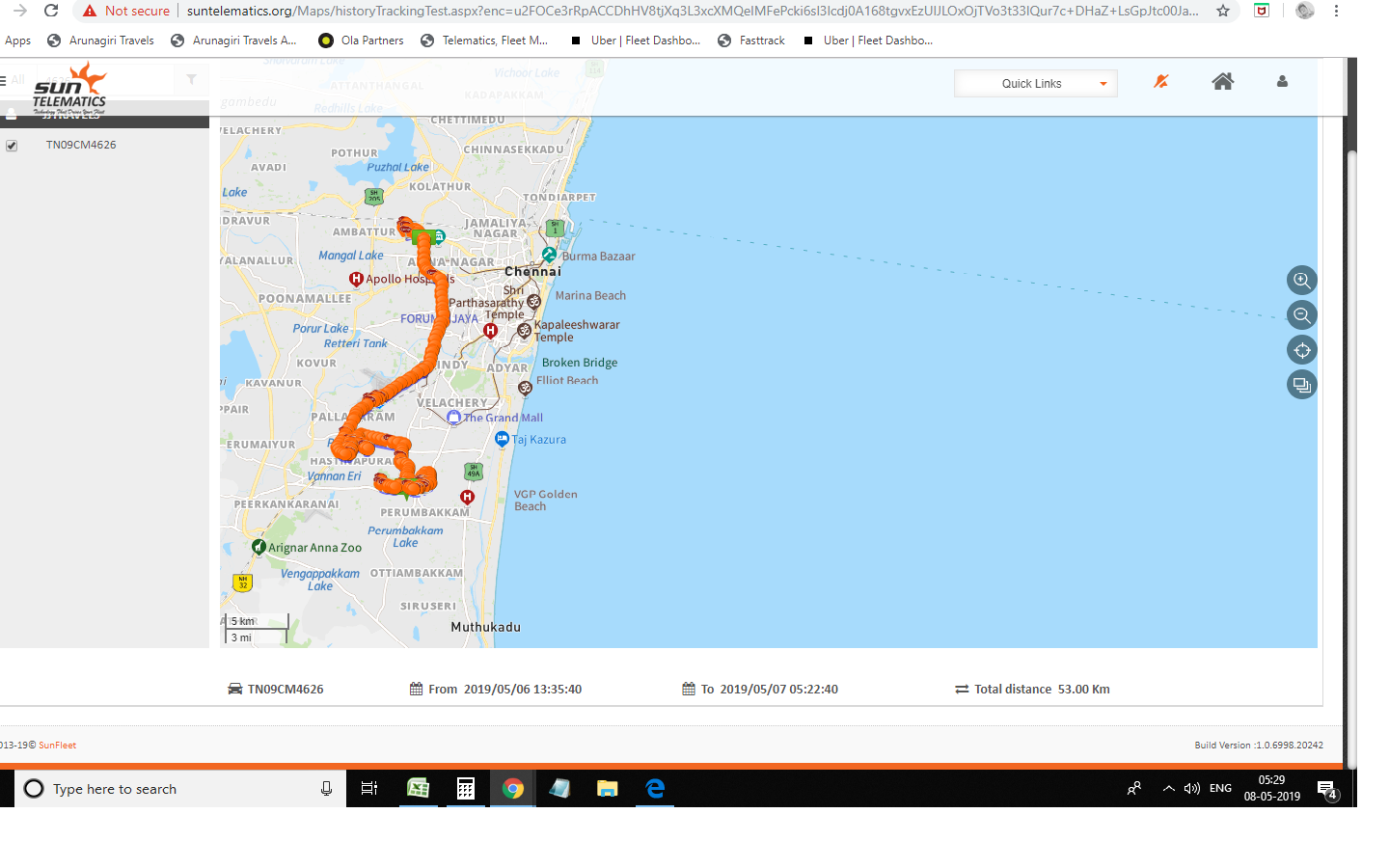Open Excel from the taskbar
This screenshot has height=868, width=1389.
click(419, 789)
